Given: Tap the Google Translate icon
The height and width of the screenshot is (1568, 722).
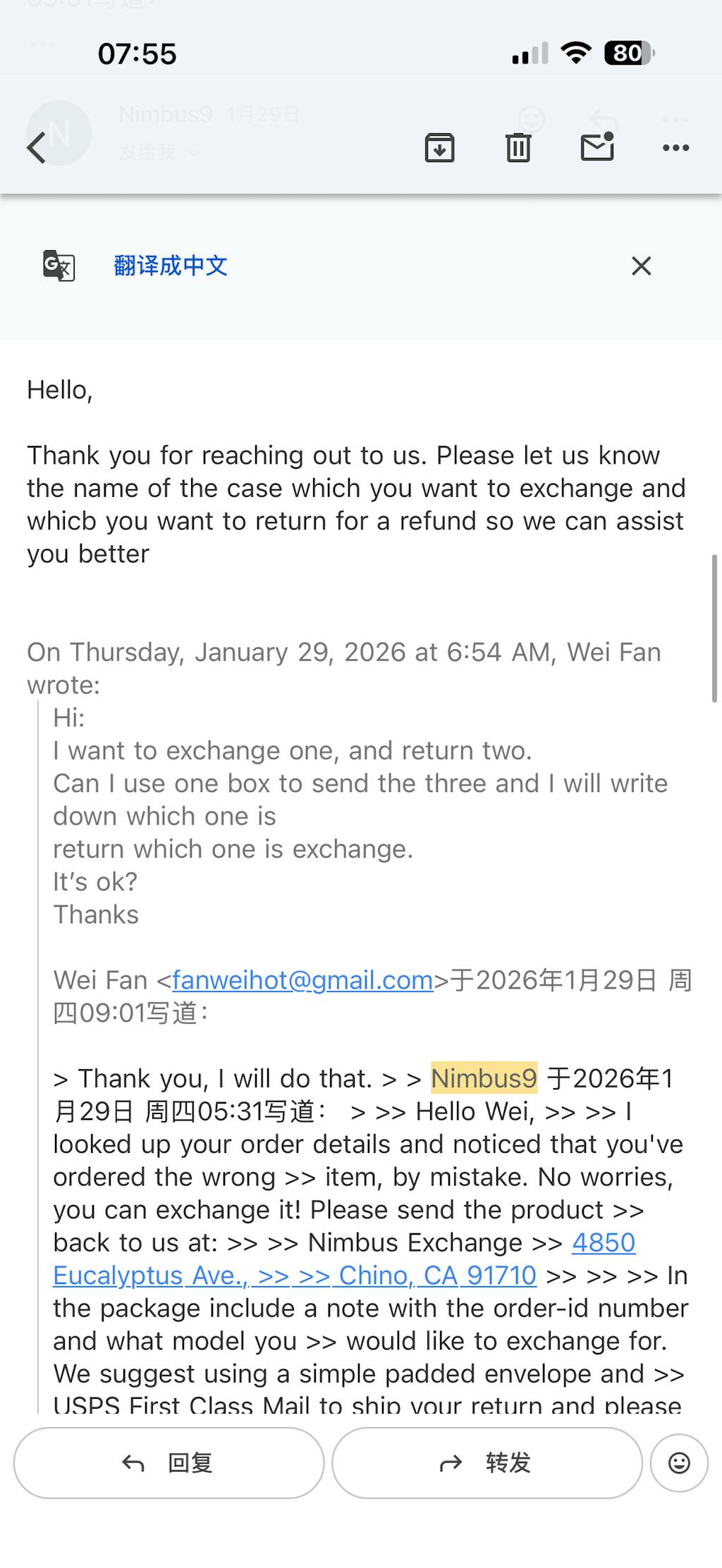Looking at the screenshot, I should (x=59, y=266).
